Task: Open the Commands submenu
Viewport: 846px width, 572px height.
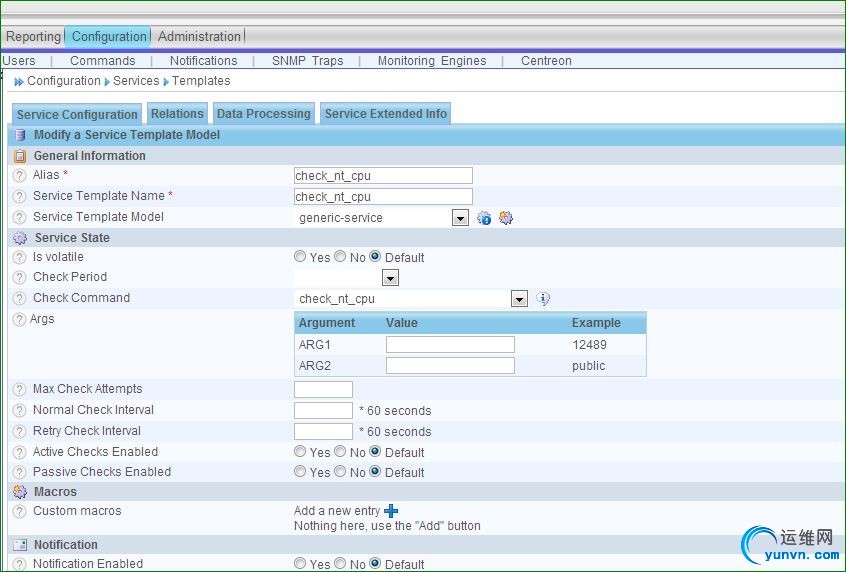Action: [x=103, y=61]
